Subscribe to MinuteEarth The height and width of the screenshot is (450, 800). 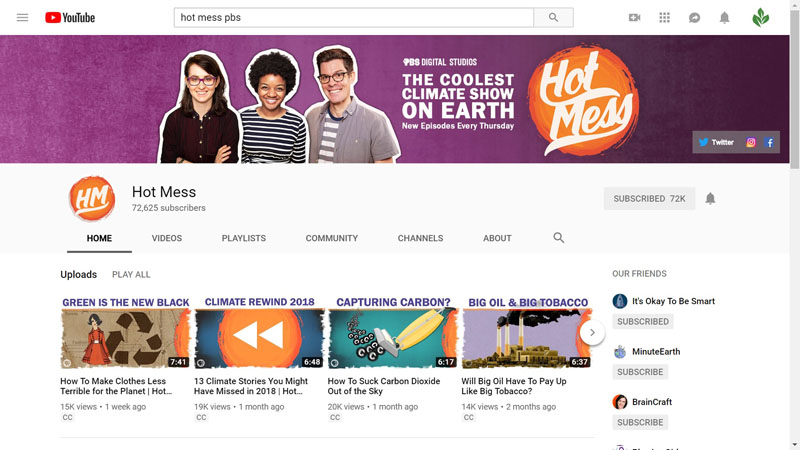coord(640,372)
